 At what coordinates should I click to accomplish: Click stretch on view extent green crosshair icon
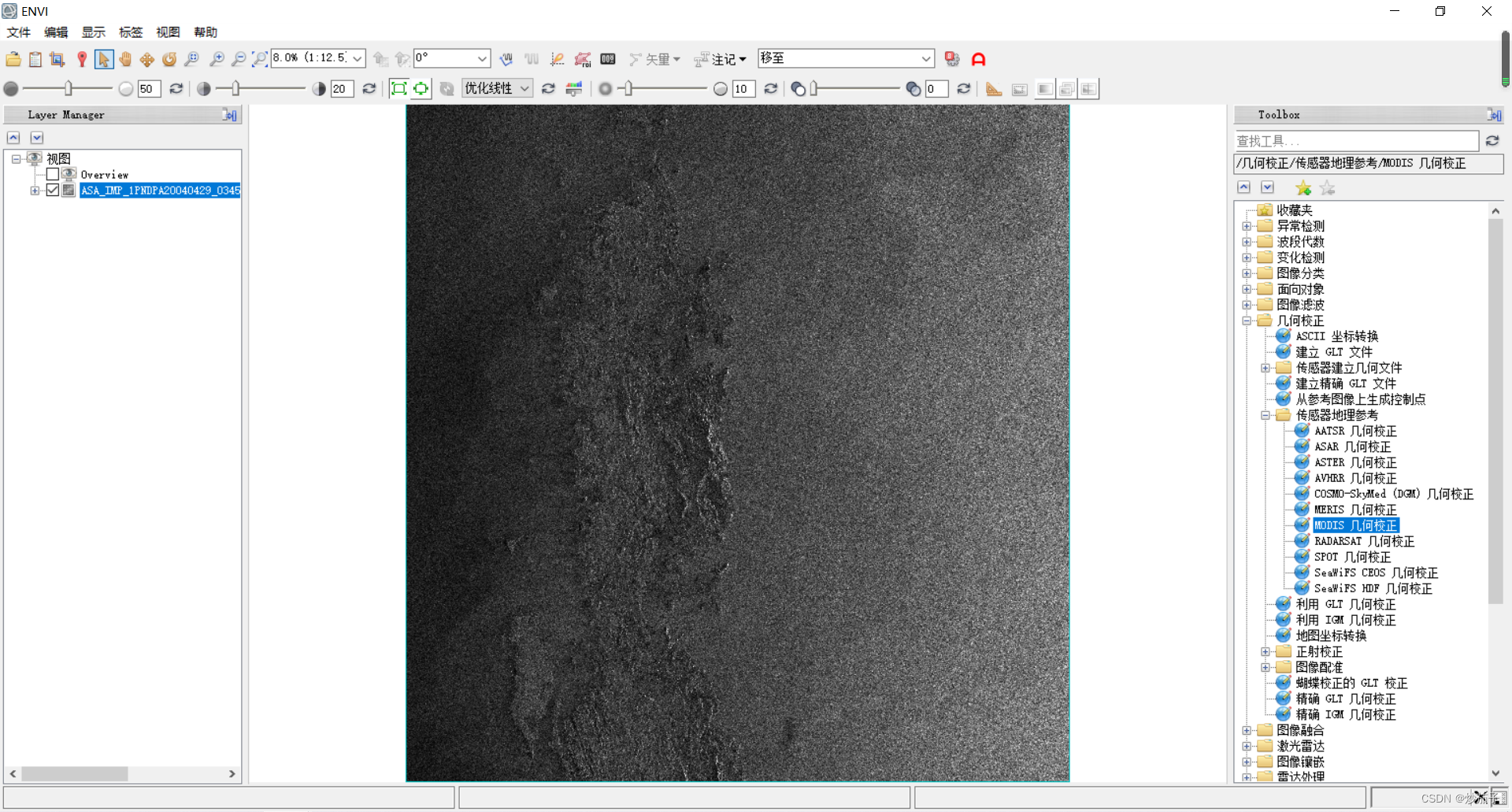(x=421, y=89)
